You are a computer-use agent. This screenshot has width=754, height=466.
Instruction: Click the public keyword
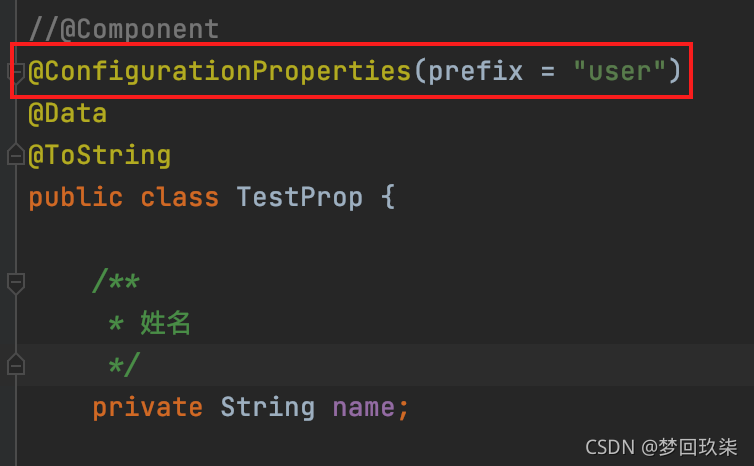[75, 197]
